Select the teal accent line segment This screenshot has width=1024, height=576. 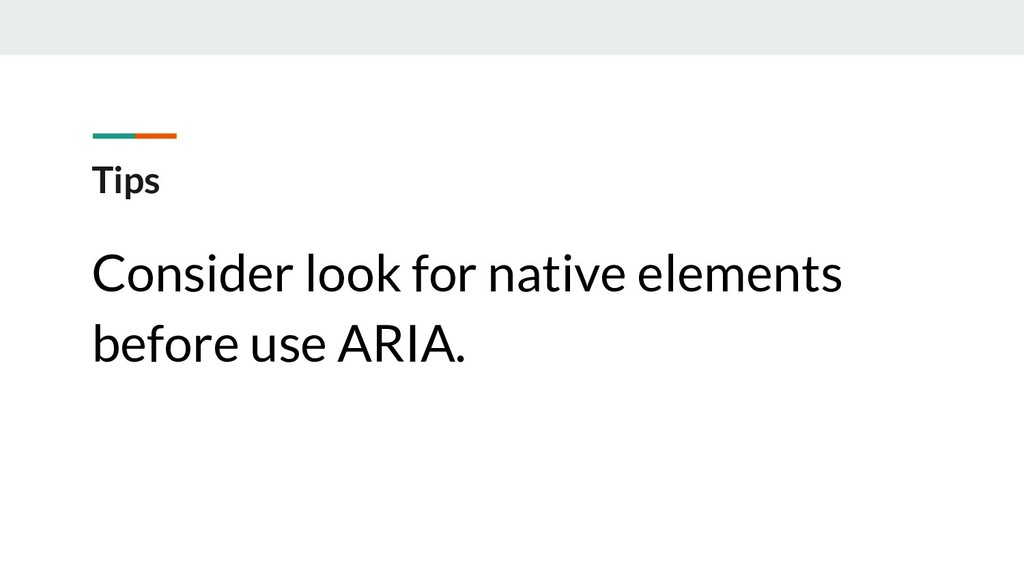pyautogui.click(x=114, y=136)
